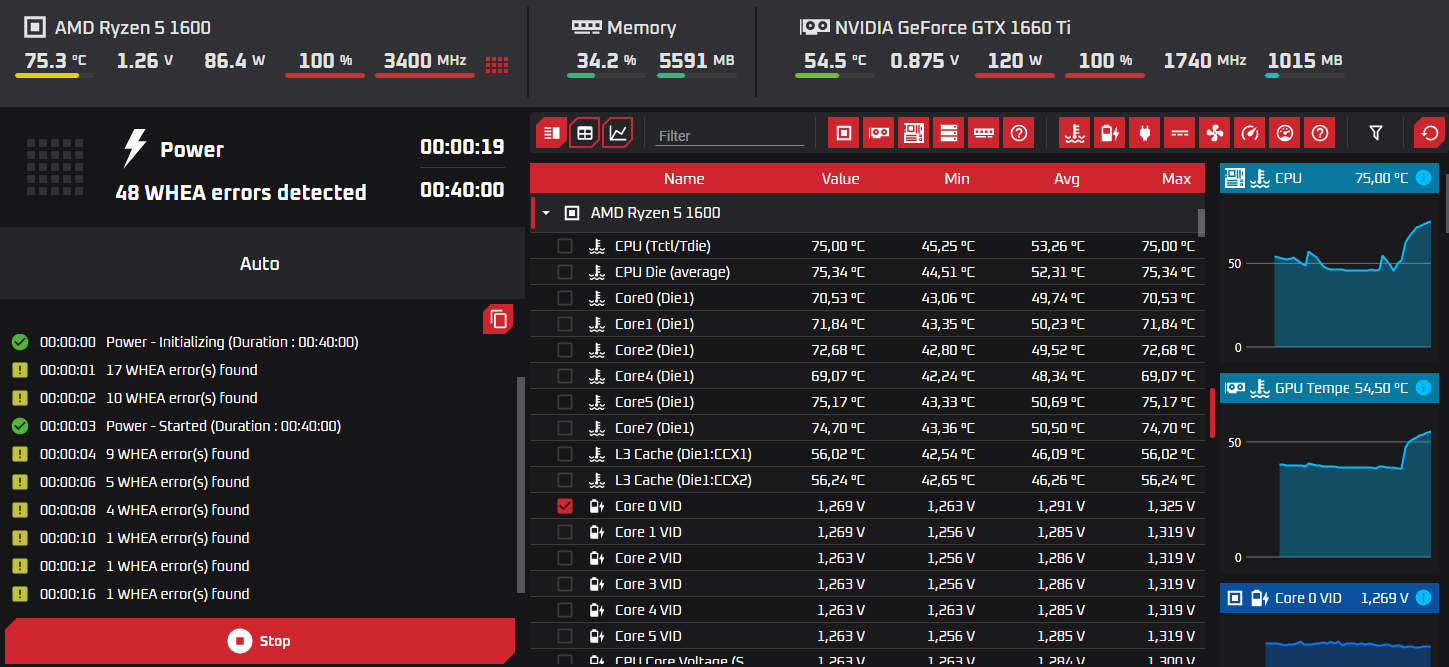Enable the Core0 (Die1) checkbox
The width and height of the screenshot is (1449, 667).
[x=565, y=298]
